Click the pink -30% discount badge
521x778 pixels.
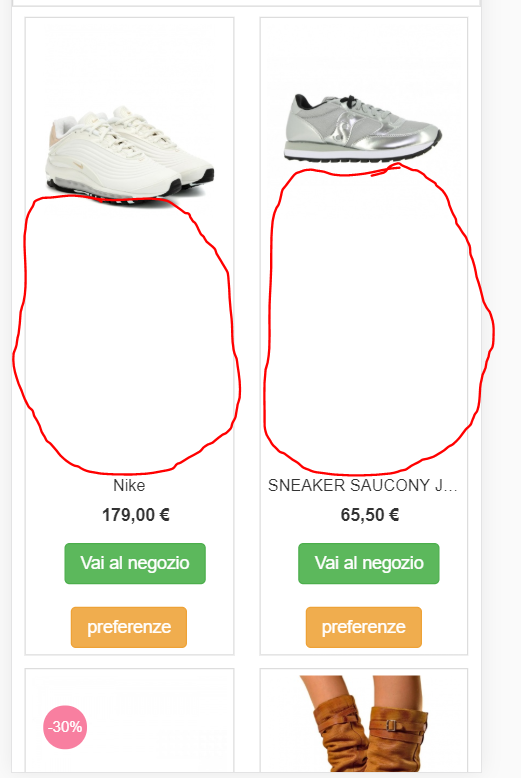click(x=65, y=727)
